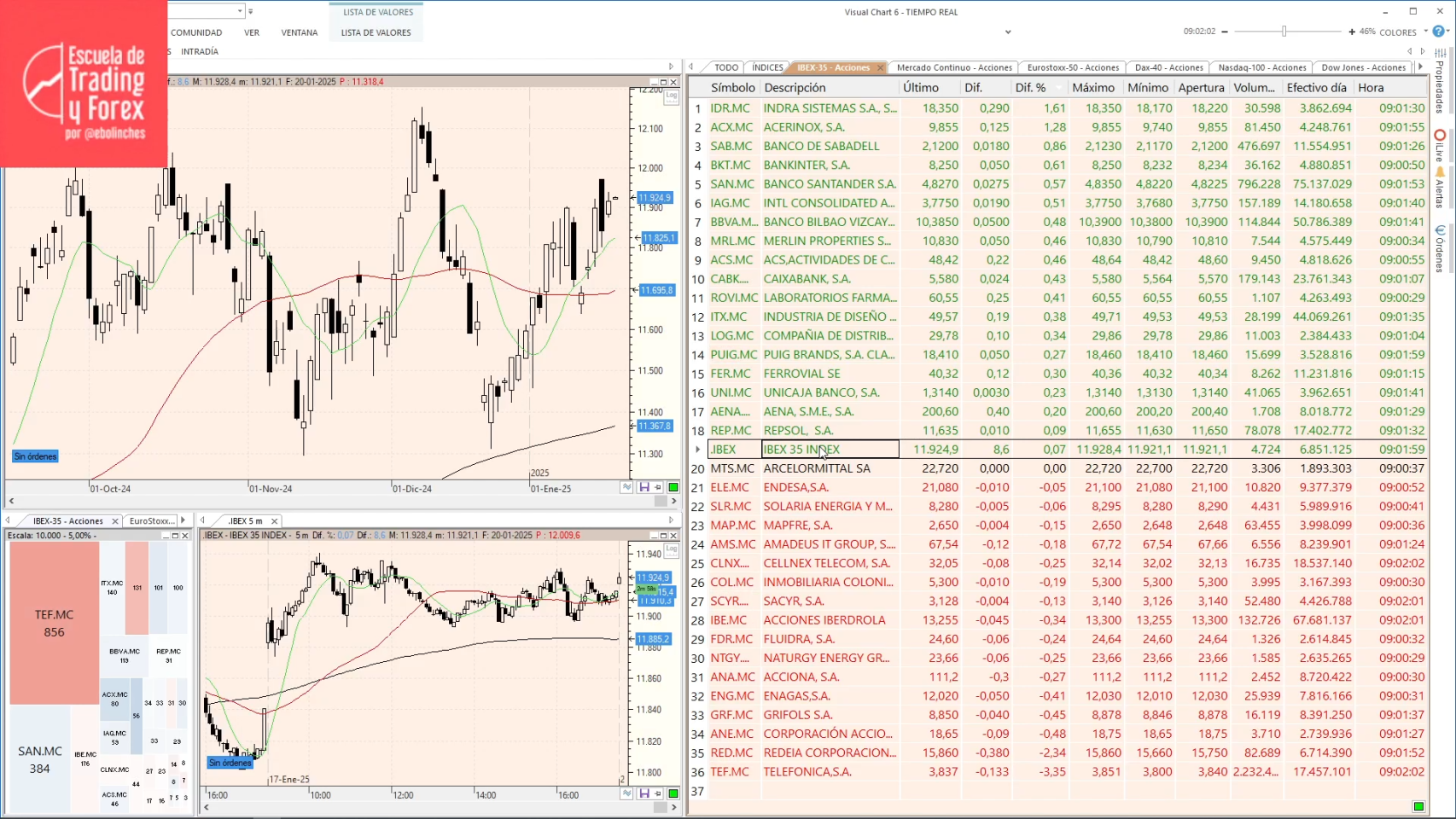This screenshot has height=819, width=1456.
Task: Open the top toolbar combo box dropdown
Action: pos(240,11)
